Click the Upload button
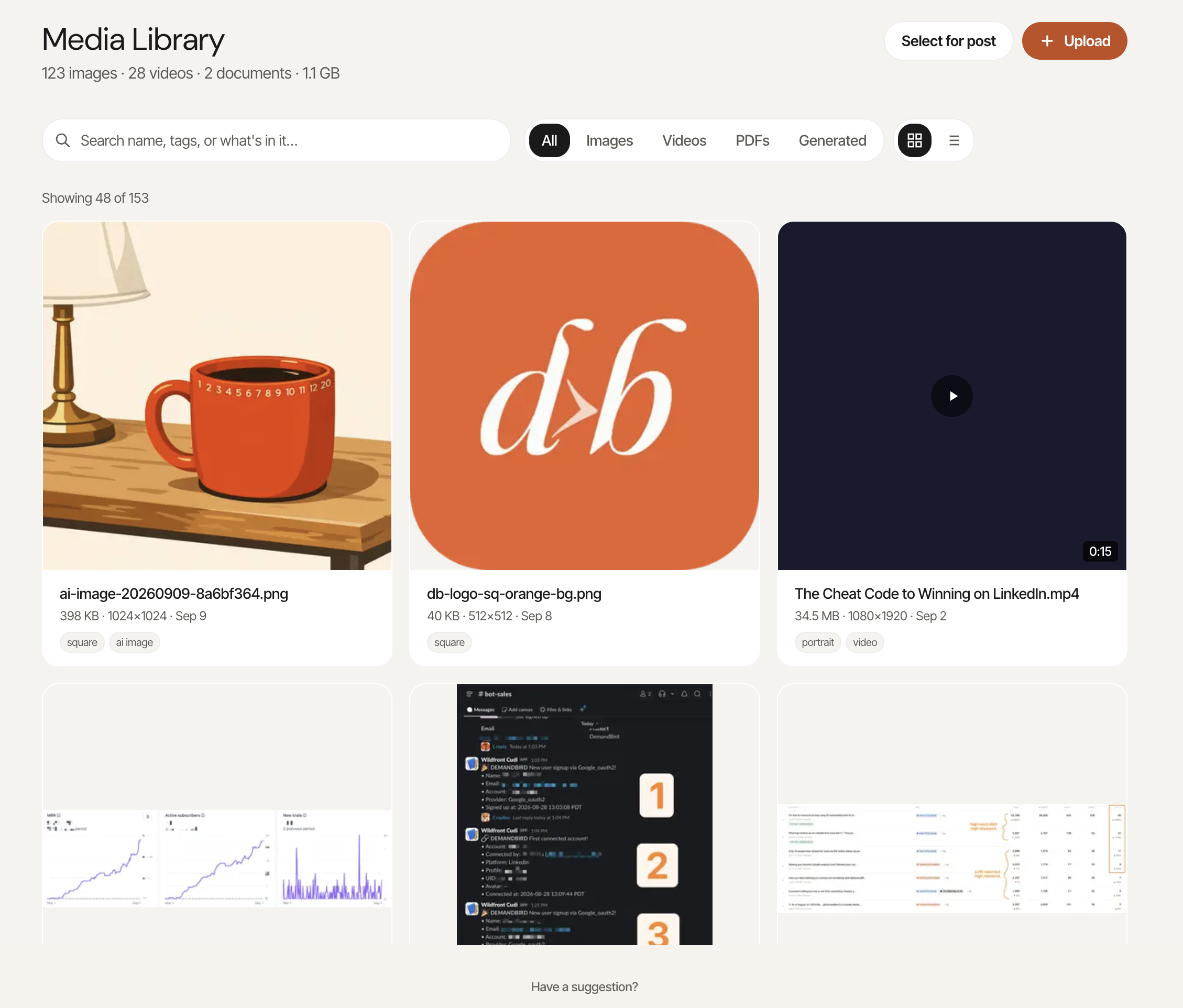The image size is (1183, 1008). pyautogui.click(x=1074, y=41)
